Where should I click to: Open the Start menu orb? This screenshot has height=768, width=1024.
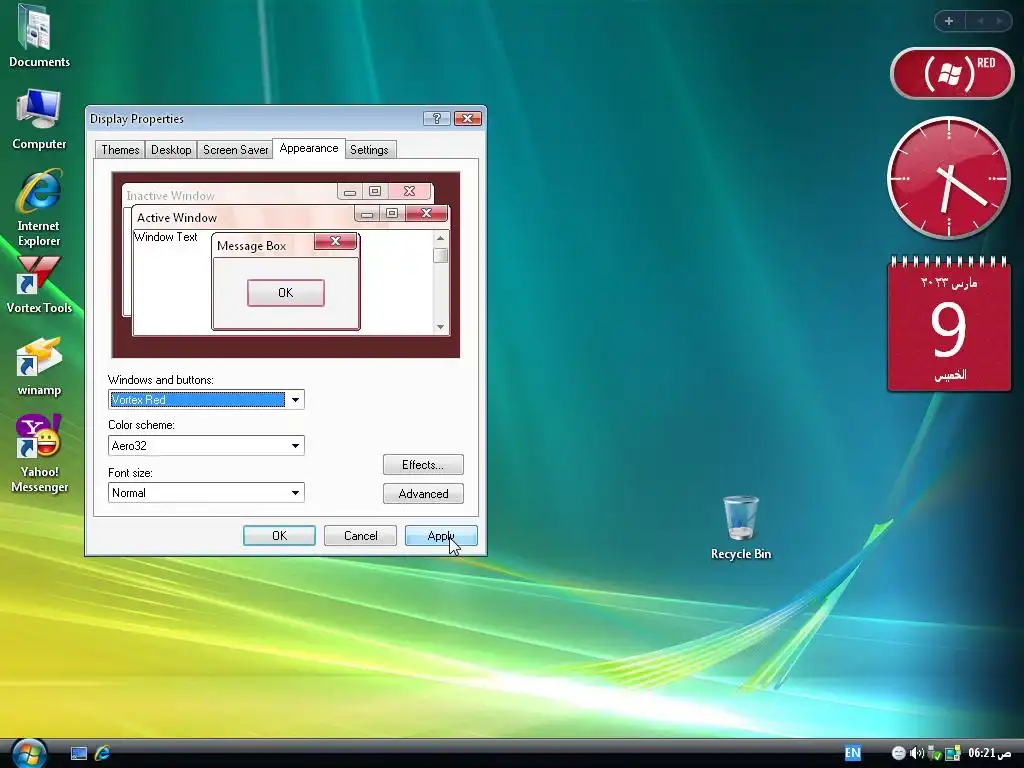(29, 754)
